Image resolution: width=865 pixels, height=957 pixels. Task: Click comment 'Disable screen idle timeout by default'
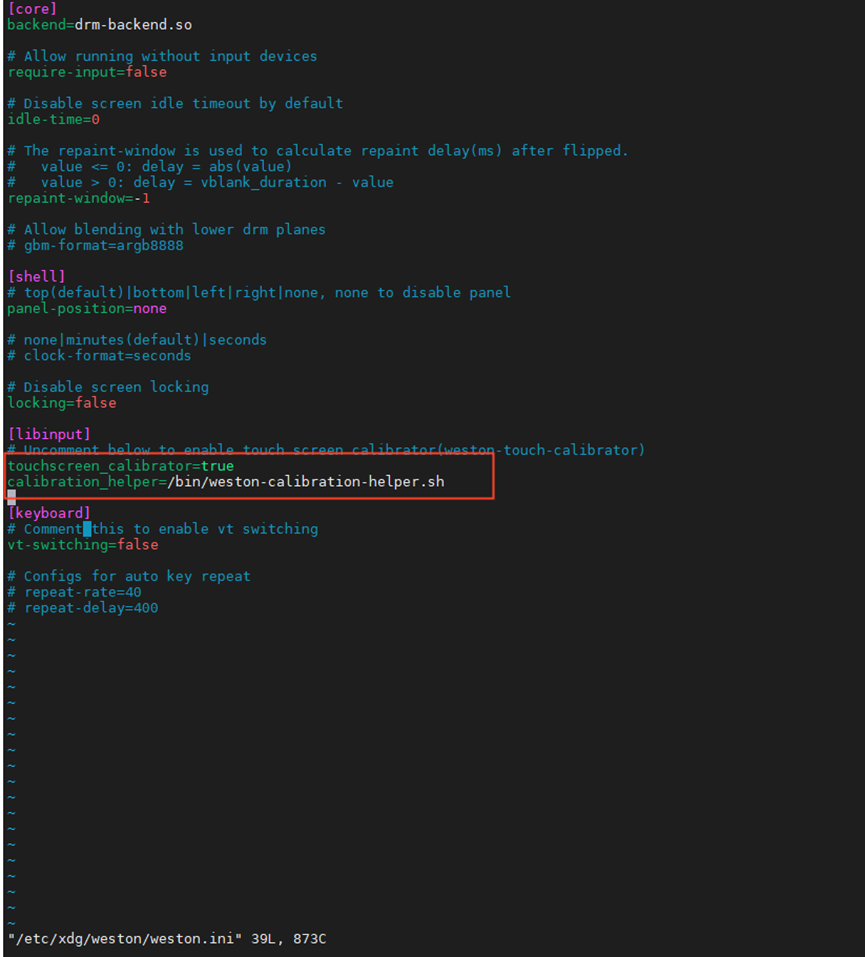coord(175,103)
